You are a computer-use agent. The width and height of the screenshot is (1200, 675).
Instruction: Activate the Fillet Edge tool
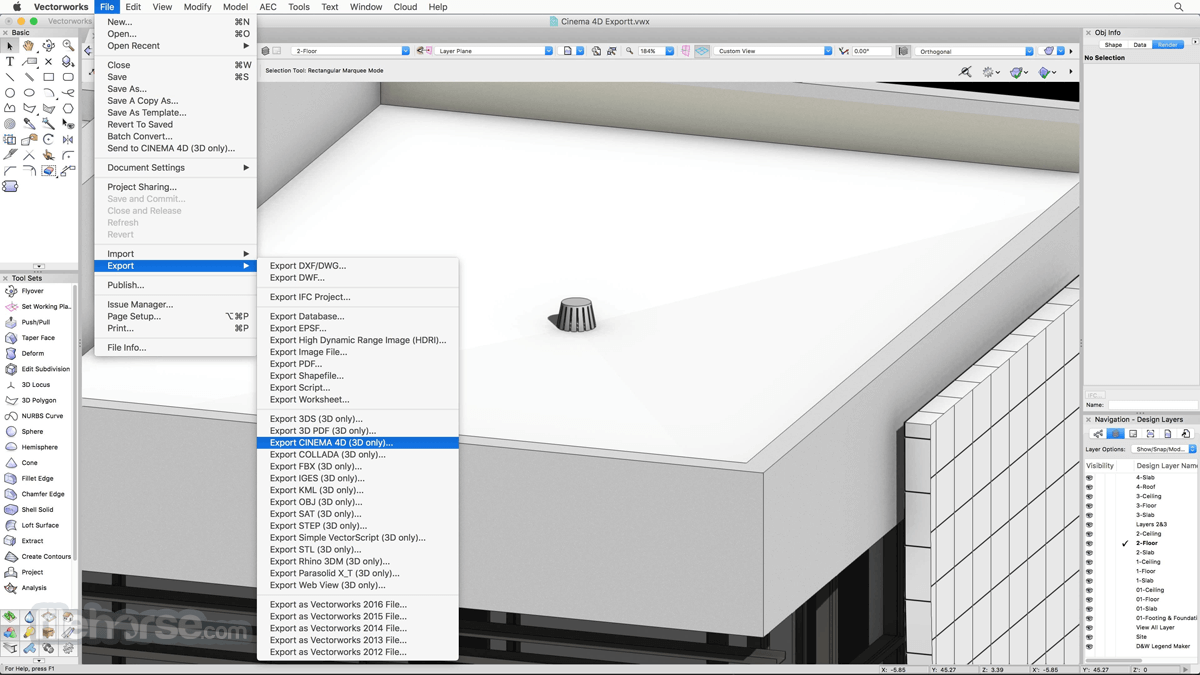[37, 478]
